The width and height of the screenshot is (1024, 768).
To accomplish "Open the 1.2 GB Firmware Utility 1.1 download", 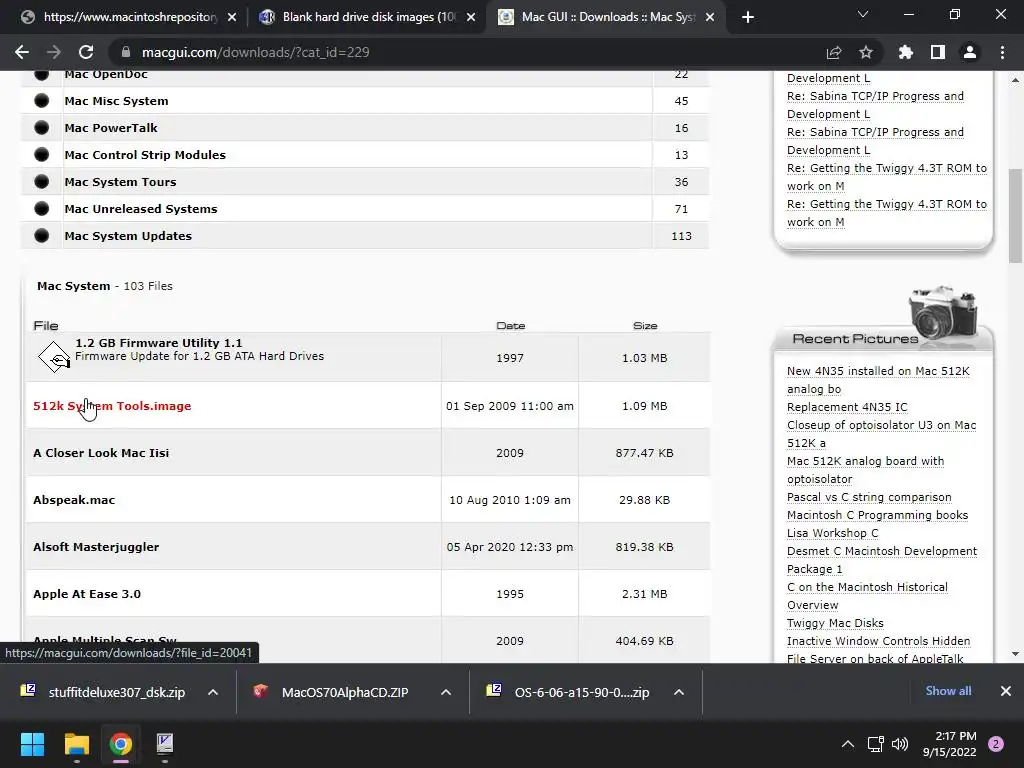I will pyautogui.click(x=159, y=343).
